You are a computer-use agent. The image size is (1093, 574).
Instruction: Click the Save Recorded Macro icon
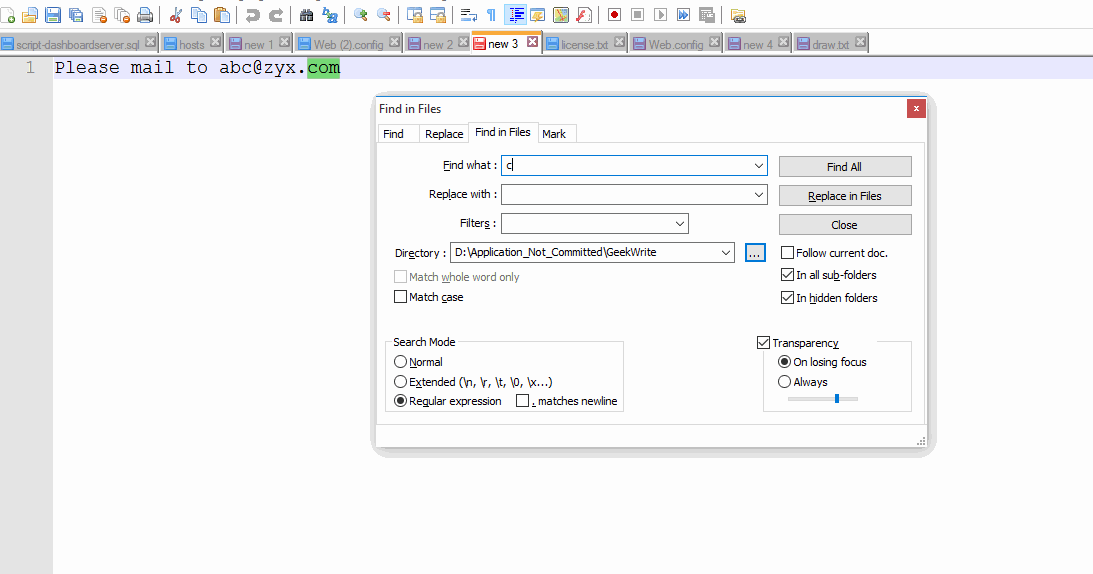tap(706, 15)
